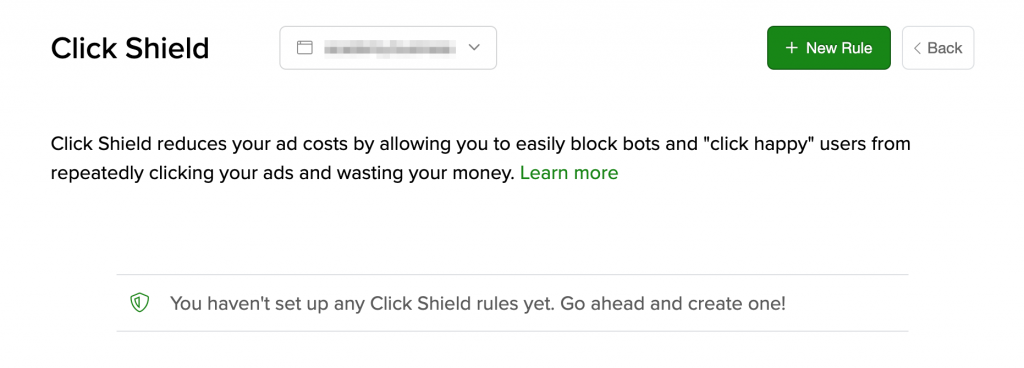Open the site selector dropdown
This screenshot has width=1024, height=368.
[388, 48]
